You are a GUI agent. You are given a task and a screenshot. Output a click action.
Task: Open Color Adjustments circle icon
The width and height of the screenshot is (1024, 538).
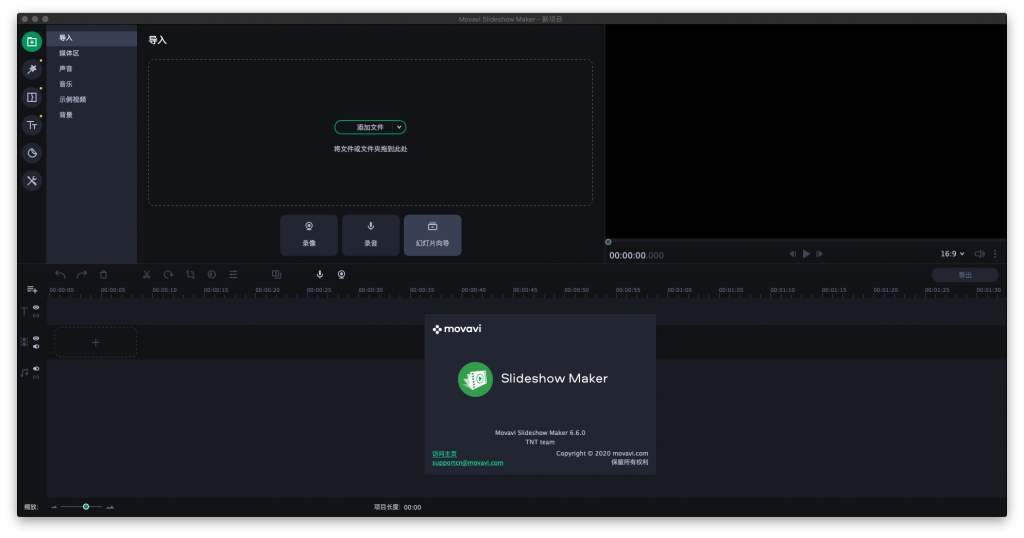212,274
